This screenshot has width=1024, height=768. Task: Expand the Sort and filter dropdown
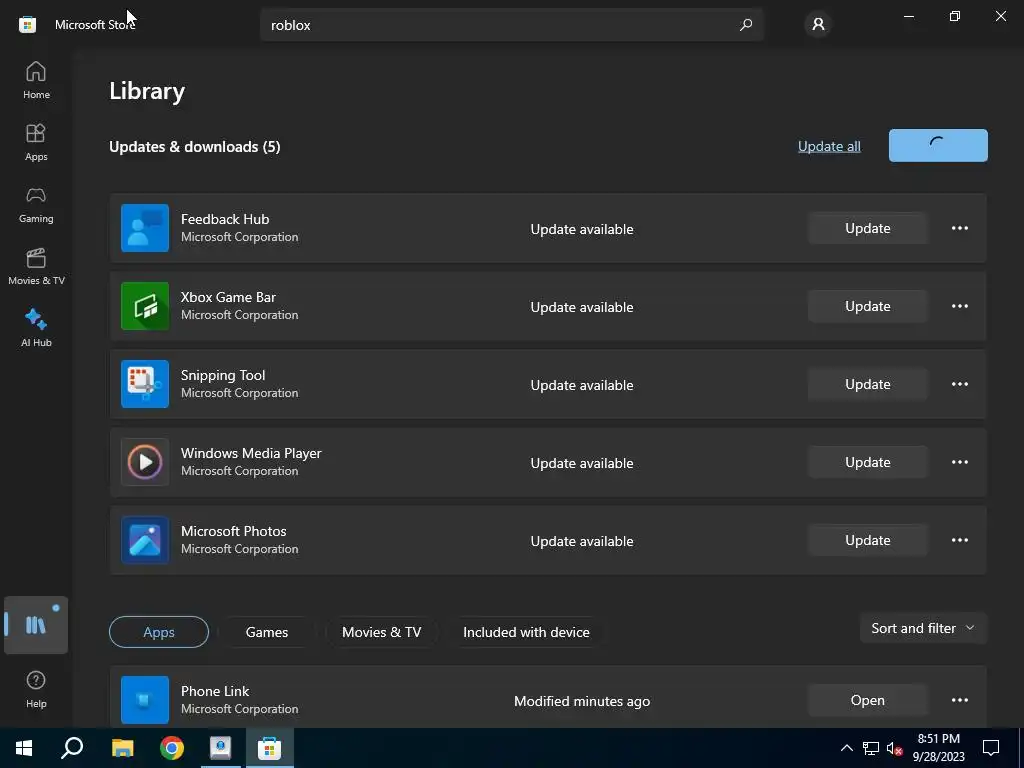(923, 628)
